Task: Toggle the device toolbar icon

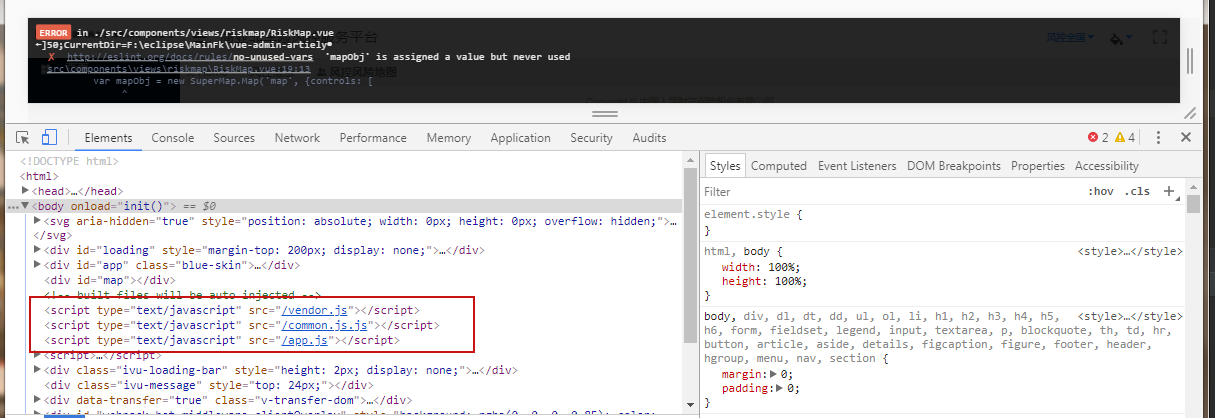Action: click(x=49, y=138)
